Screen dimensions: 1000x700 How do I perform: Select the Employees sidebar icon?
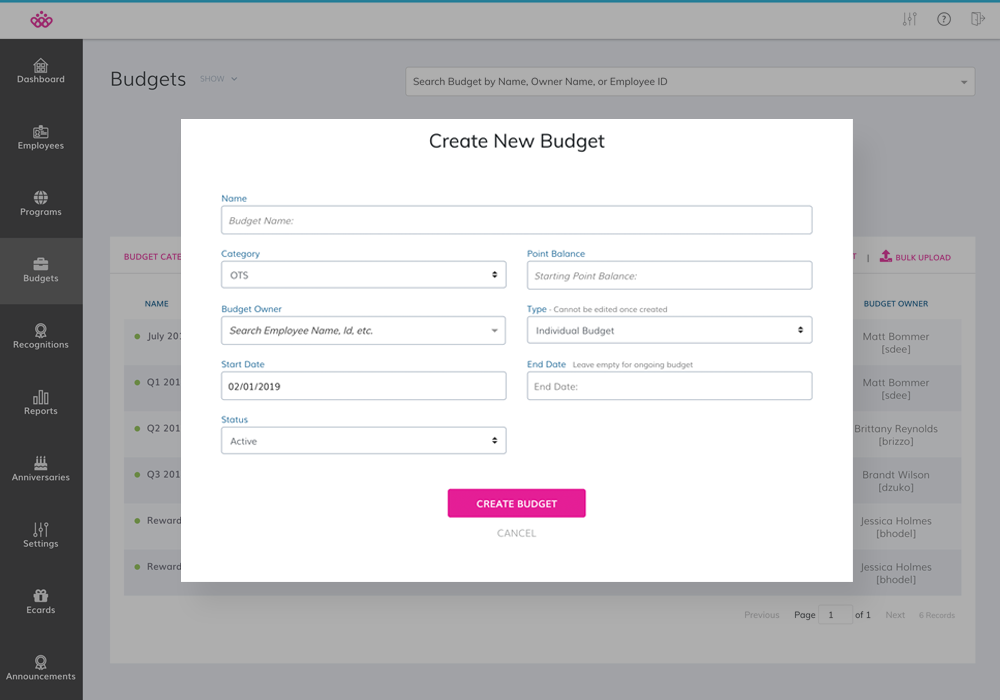click(x=41, y=137)
